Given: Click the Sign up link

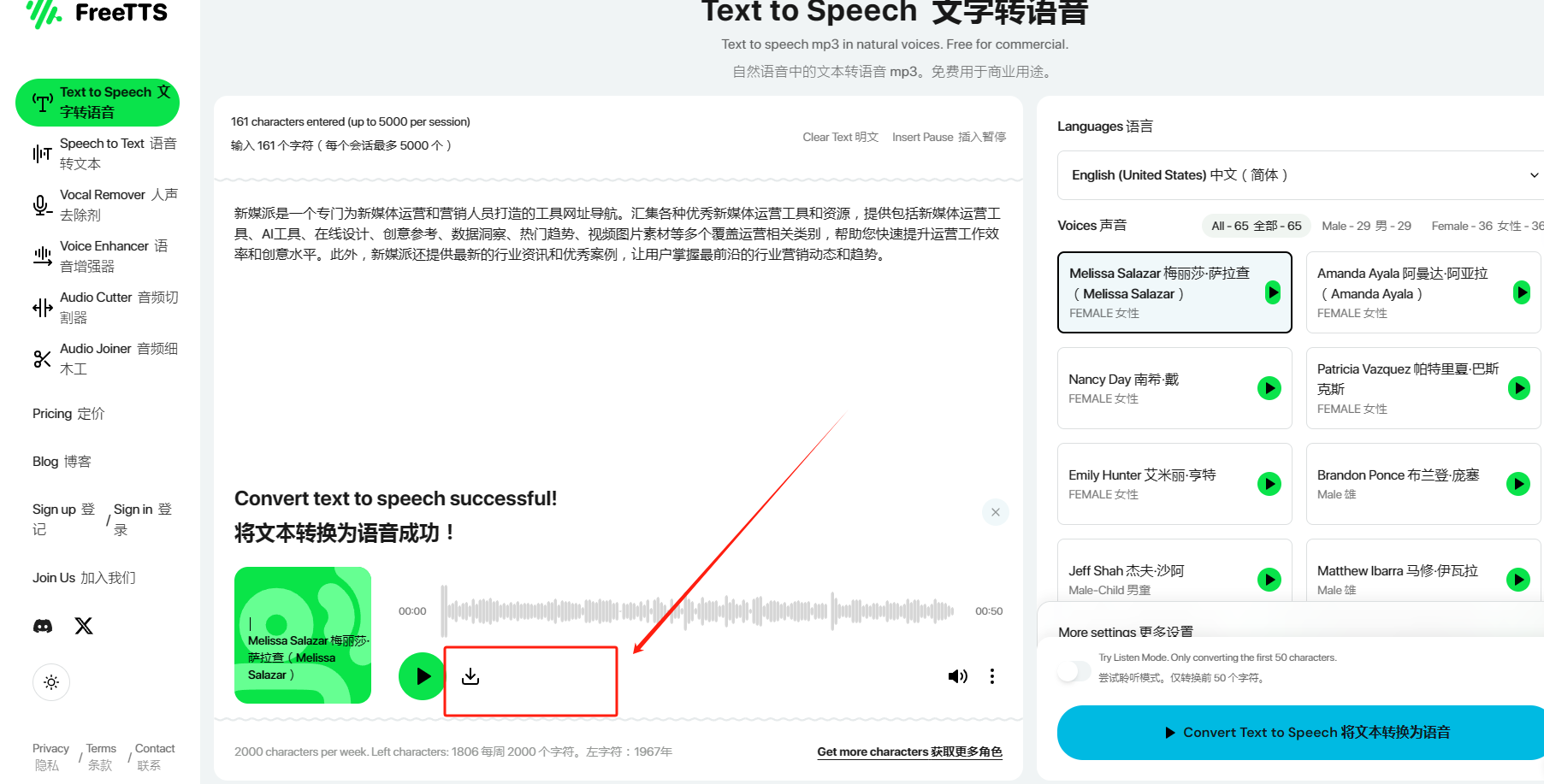Looking at the screenshot, I should coord(64,519).
